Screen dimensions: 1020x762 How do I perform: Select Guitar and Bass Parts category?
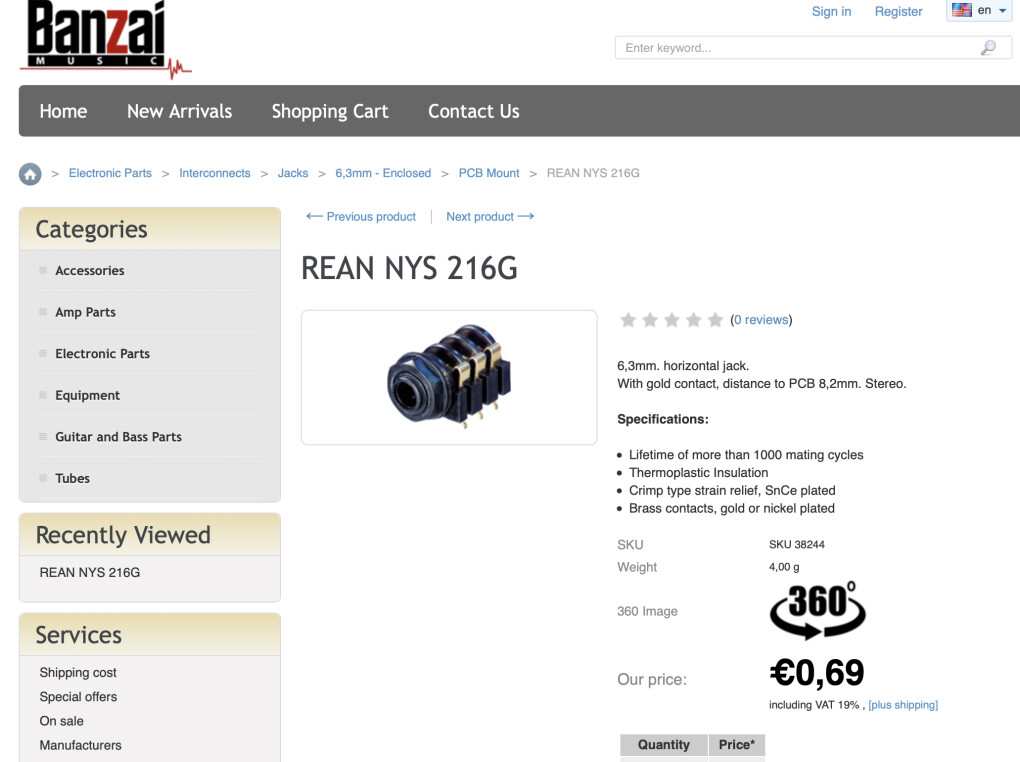[118, 437]
